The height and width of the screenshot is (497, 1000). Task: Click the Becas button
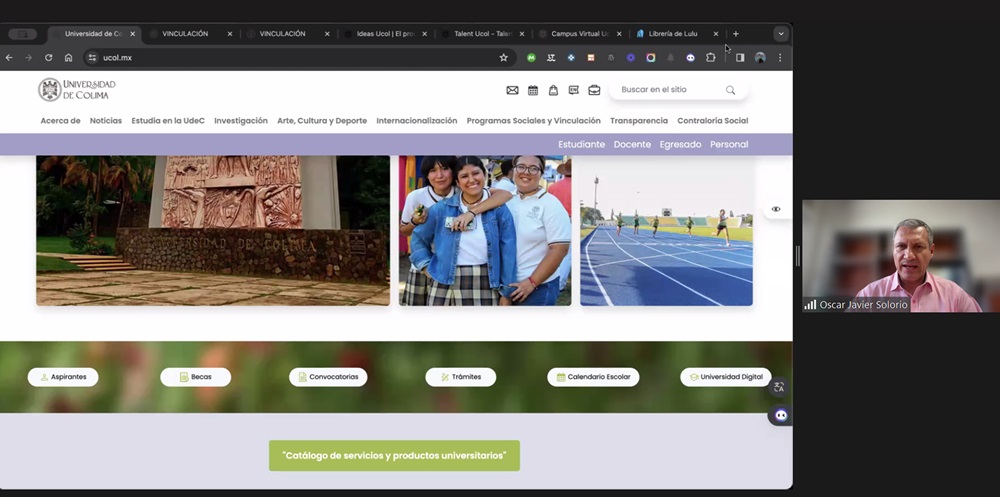[195, 377]
